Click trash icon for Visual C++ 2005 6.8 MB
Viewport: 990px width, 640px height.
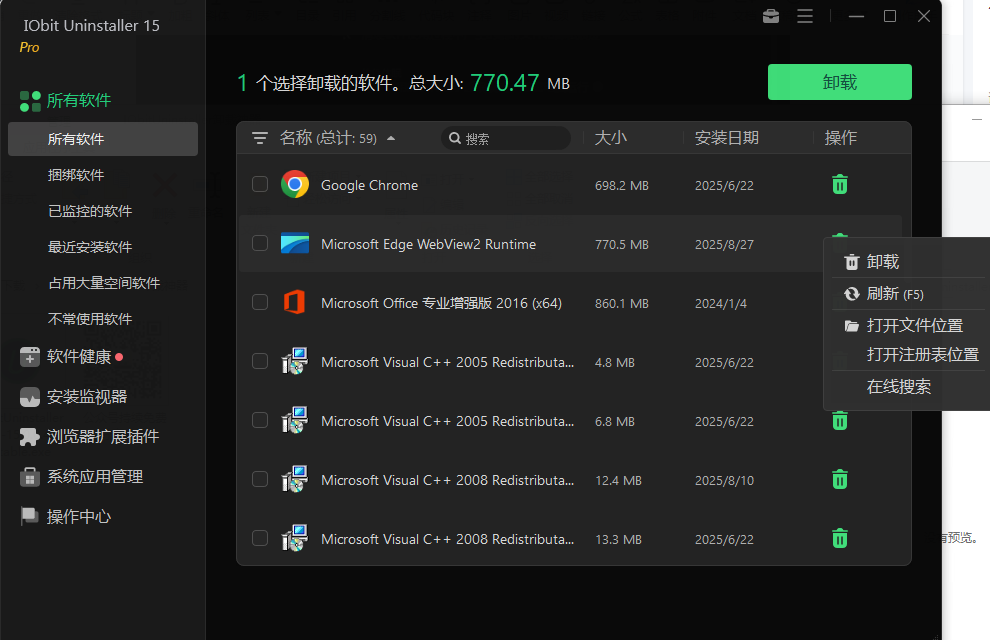pyautogui.click(x=840, y=421)
